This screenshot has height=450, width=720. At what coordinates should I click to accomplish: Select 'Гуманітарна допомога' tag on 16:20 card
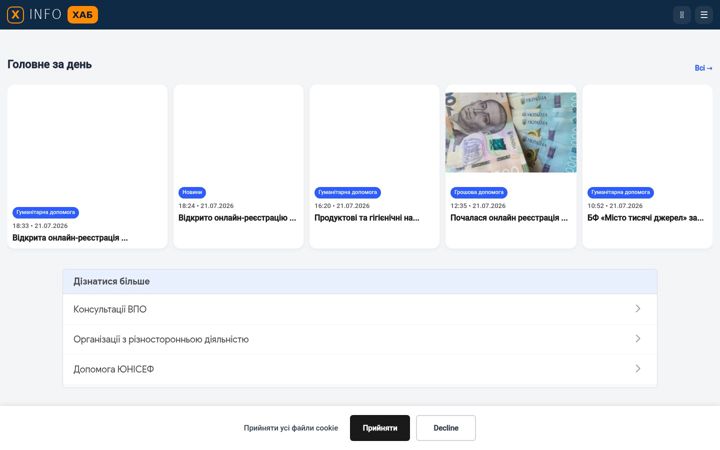(348, 192)
